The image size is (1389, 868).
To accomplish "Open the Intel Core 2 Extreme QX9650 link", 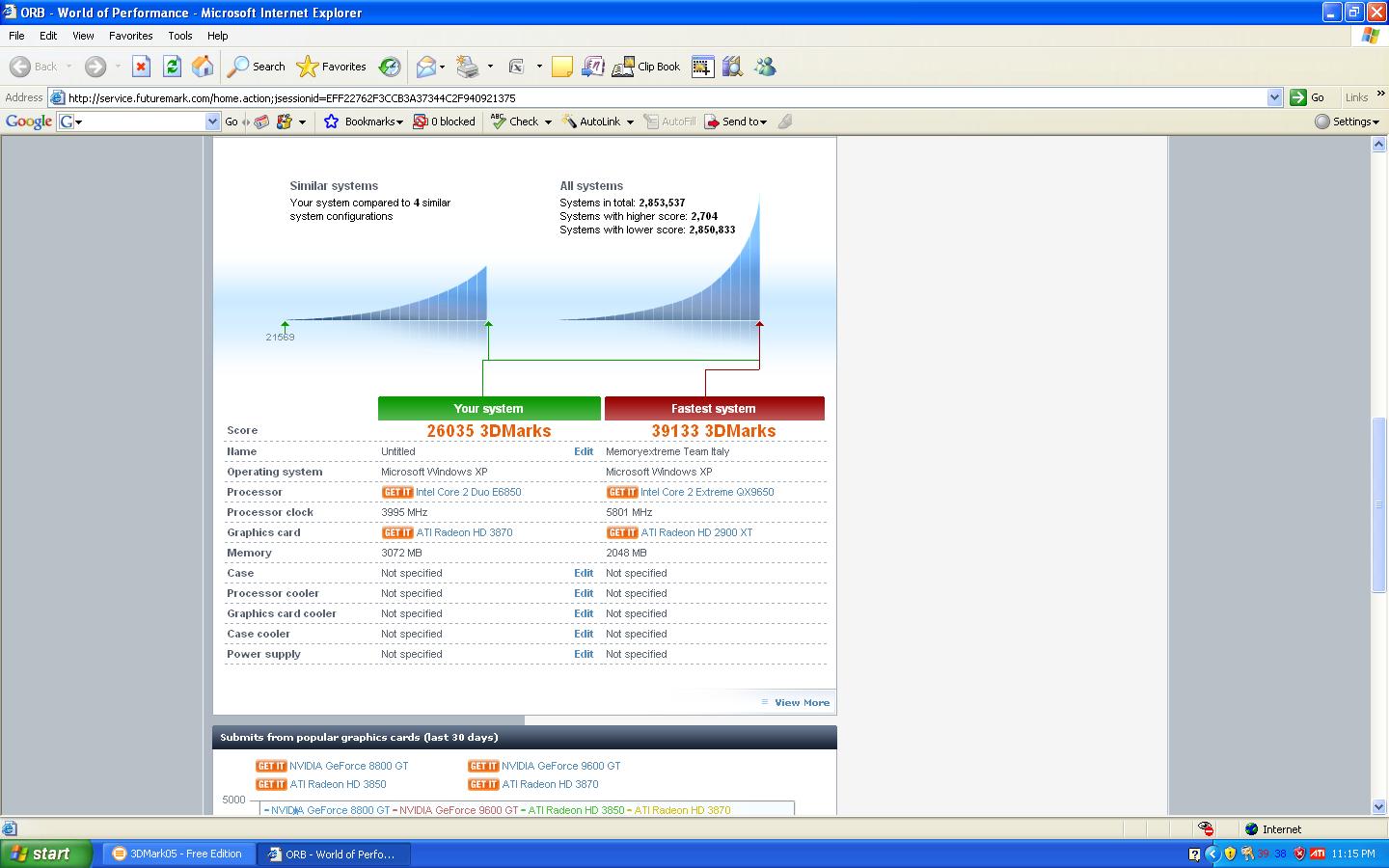I will pos(707,492).
